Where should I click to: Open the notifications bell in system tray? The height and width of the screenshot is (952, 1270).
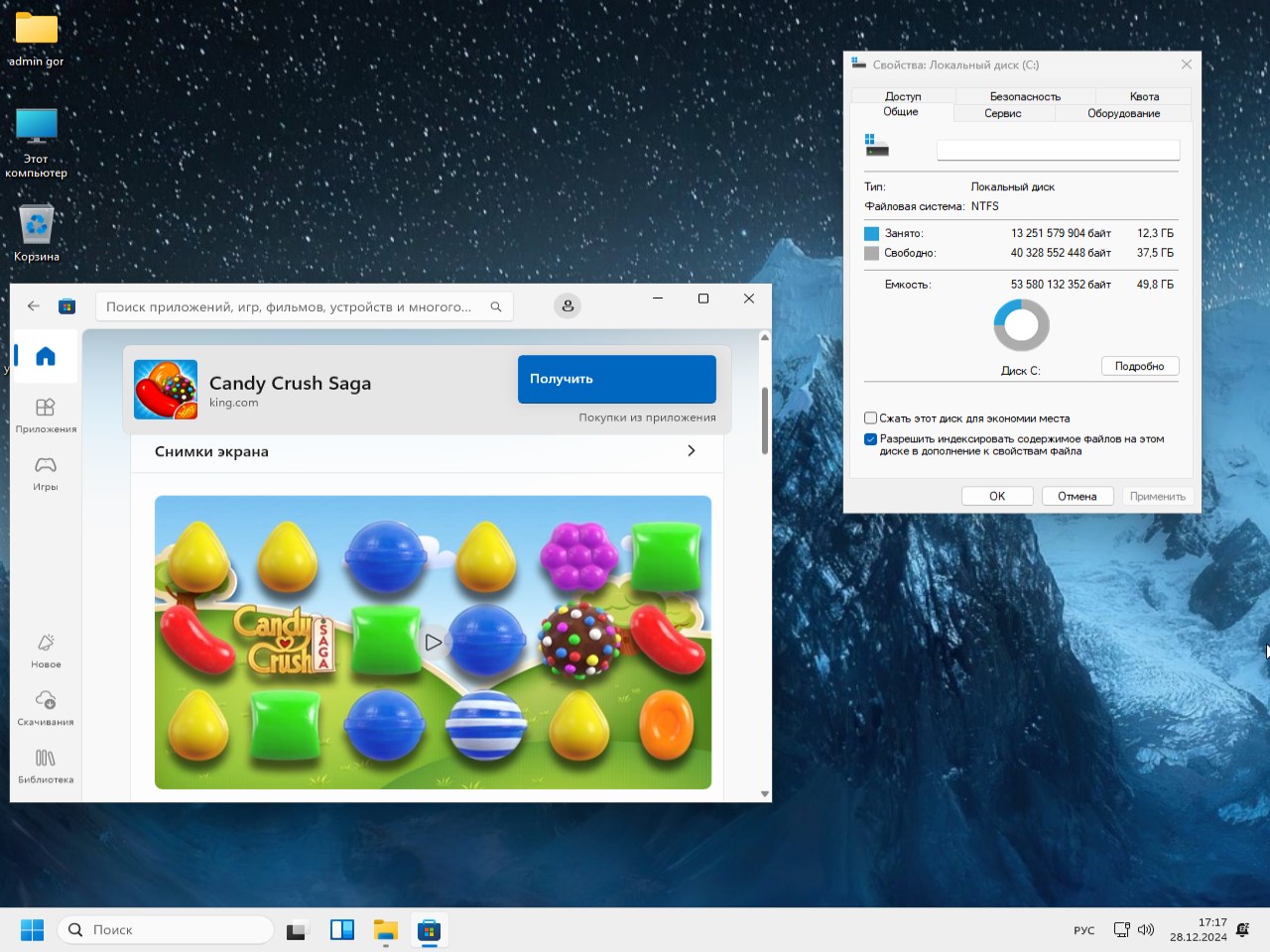coord(1243,930)
